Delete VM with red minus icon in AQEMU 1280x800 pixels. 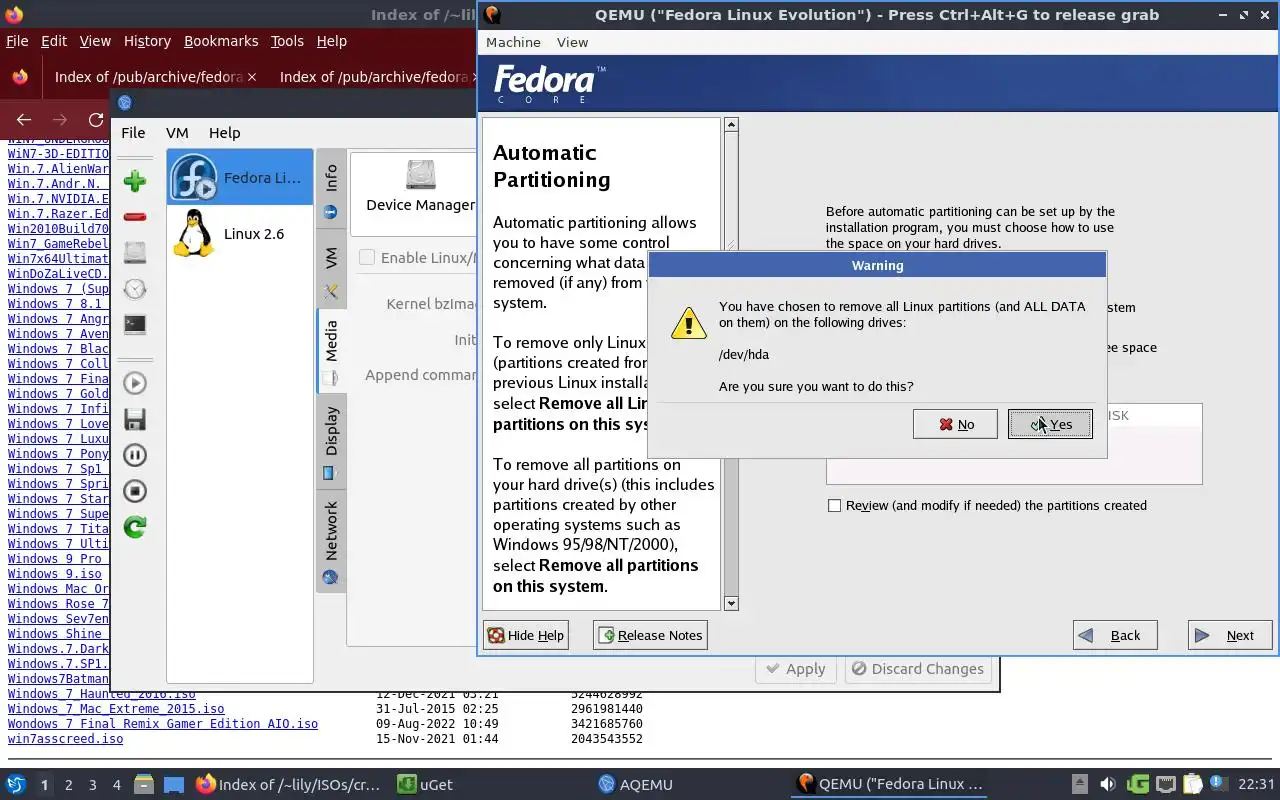tap(135, 216)
